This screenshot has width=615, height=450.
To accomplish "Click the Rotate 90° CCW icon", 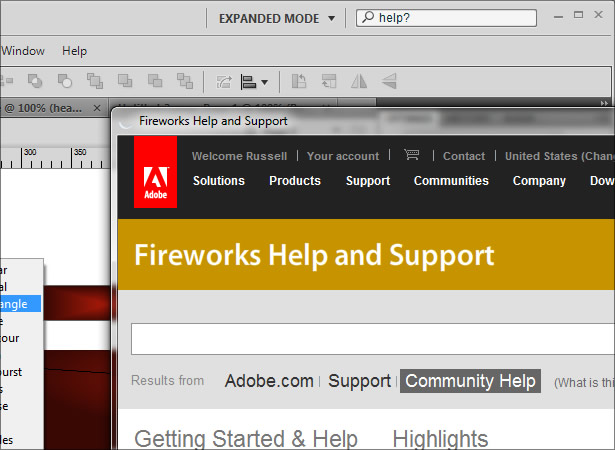I will tap(299, 81).
